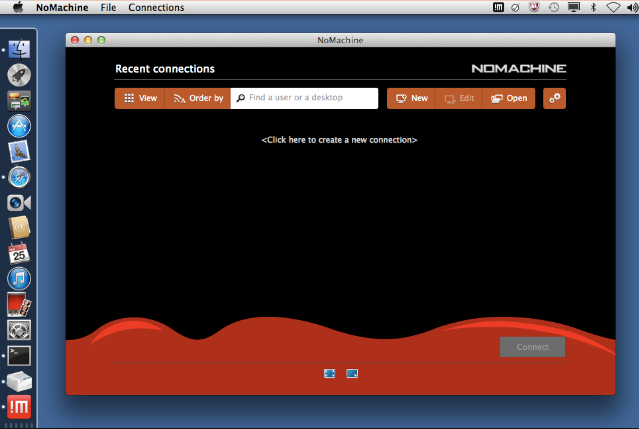Open the Apple menu
The height and width of the screenshot is (429, 639).
[x=18, y=7]
